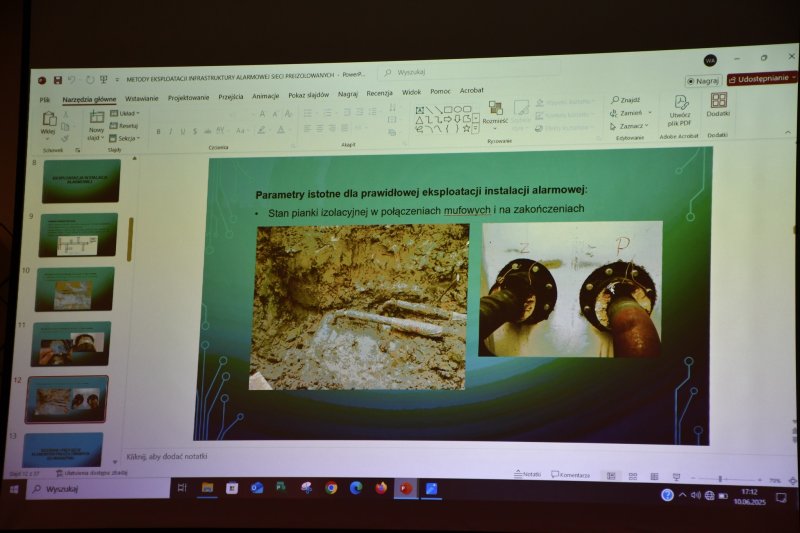This screenshot has height=533, width=800.
Task: Open Rozmieść arrange options
Action: (495, 114)
